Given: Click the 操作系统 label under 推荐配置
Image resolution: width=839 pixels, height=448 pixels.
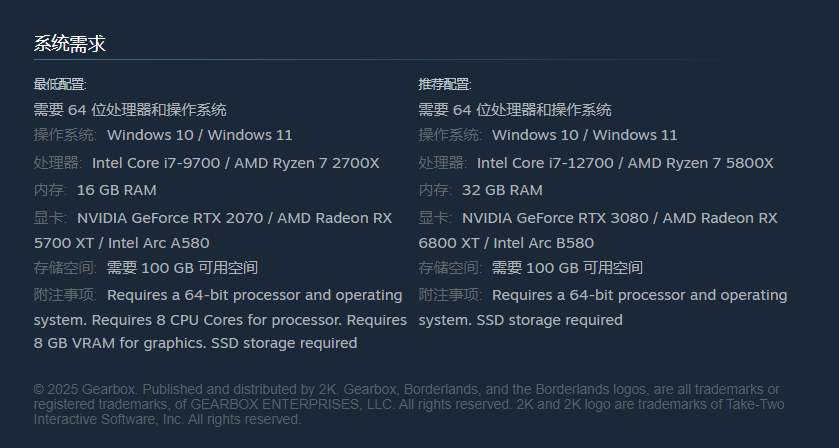Looking at the screenshot, I should click(450, 135).
